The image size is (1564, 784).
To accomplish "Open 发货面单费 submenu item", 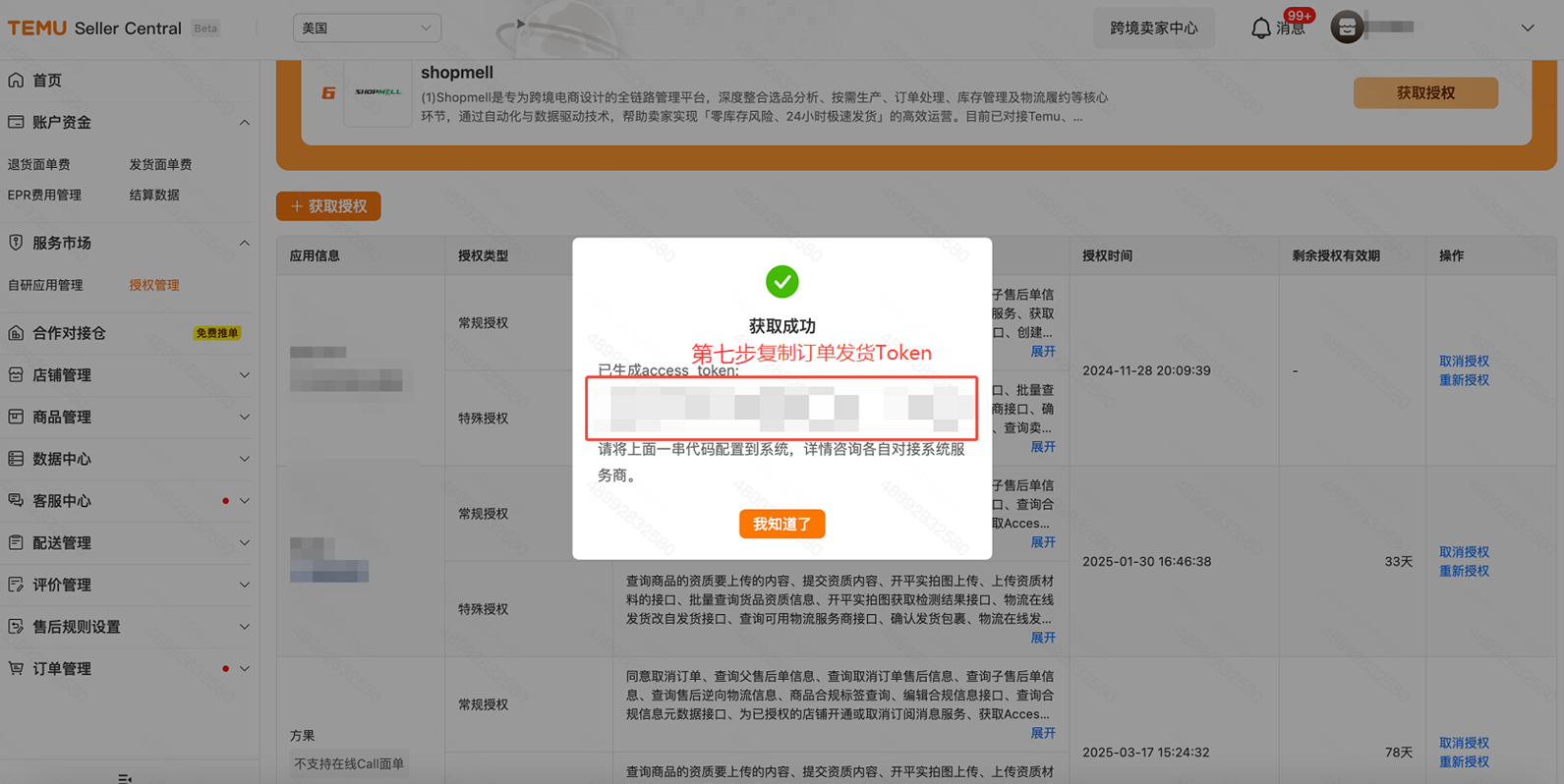I will coord(160,164).
